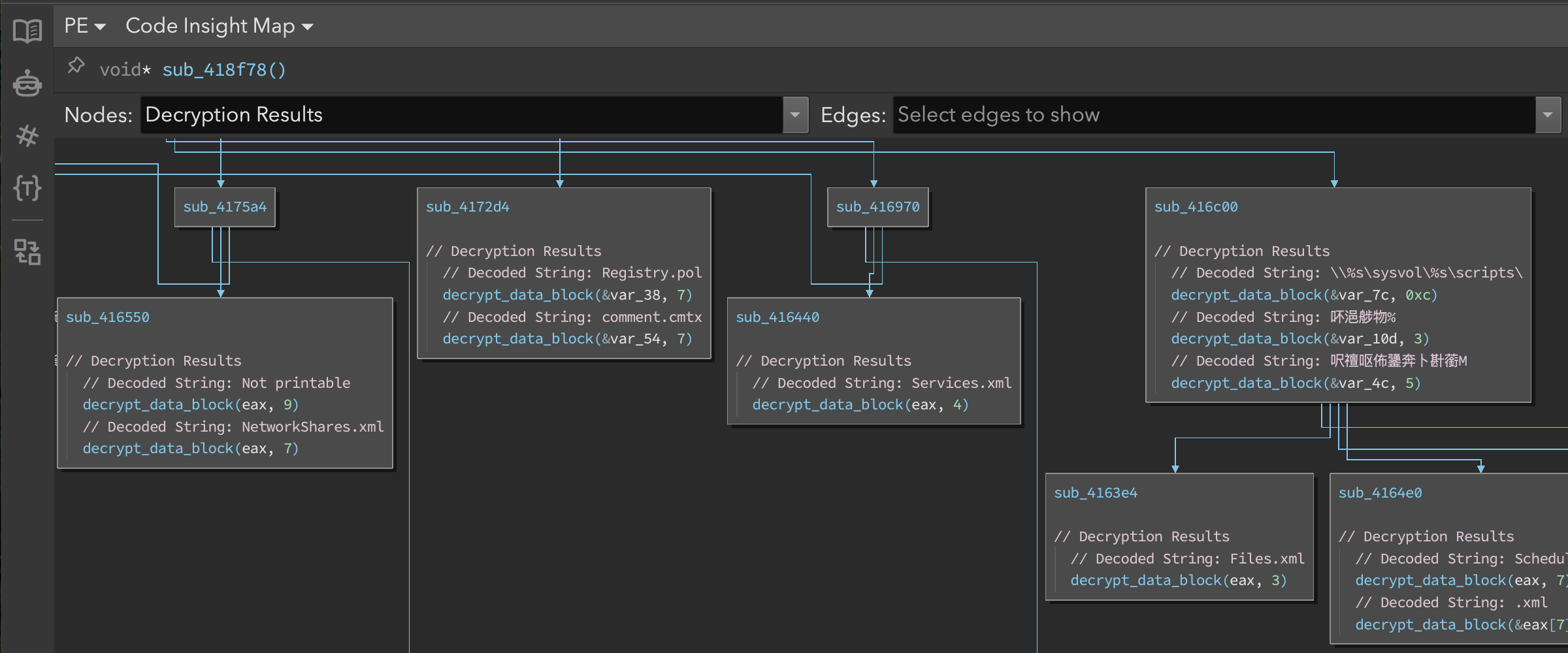Click the 'Decoded String: Not printable' comment
Image resolution: width=1568 pixels, height=653 pixels.
click(x=216, y=383)
